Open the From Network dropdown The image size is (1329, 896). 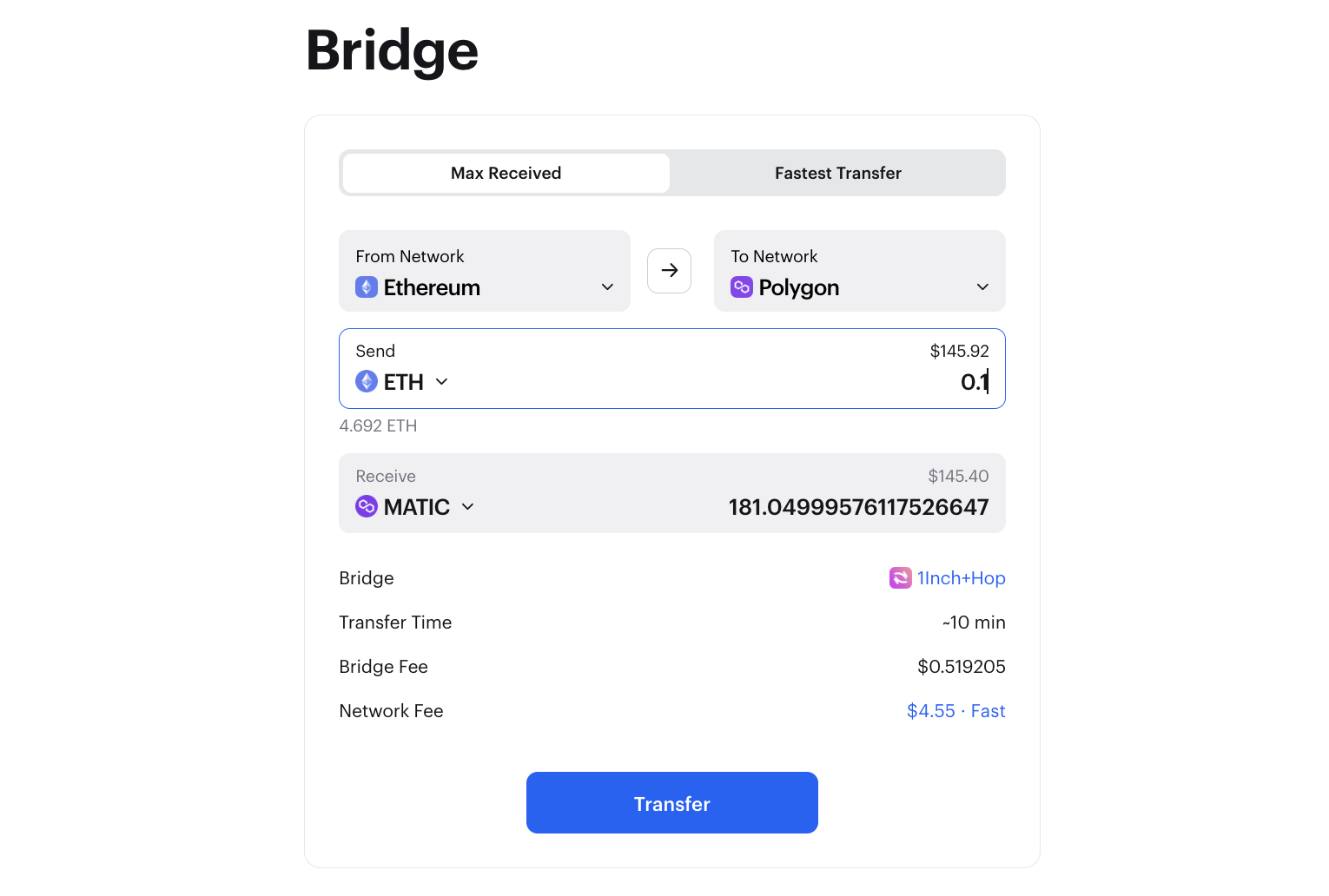(607, 287)
